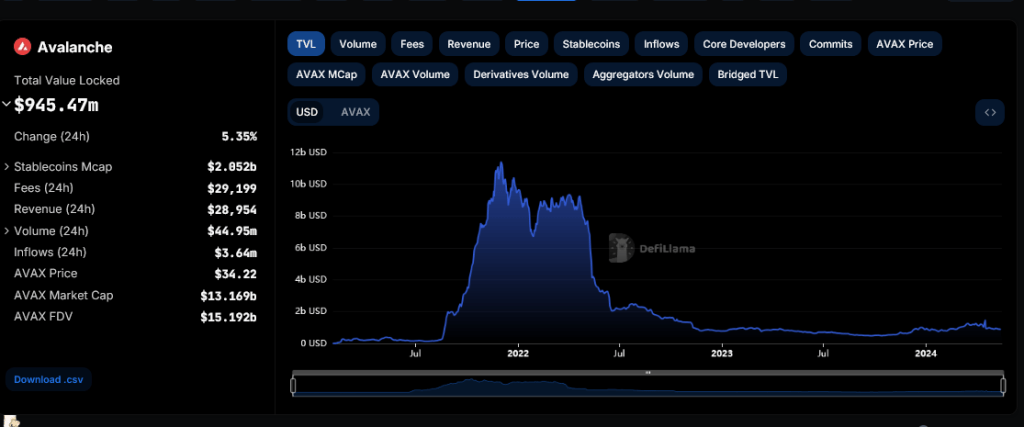Expand Stablecoins Mcap details

7,167
